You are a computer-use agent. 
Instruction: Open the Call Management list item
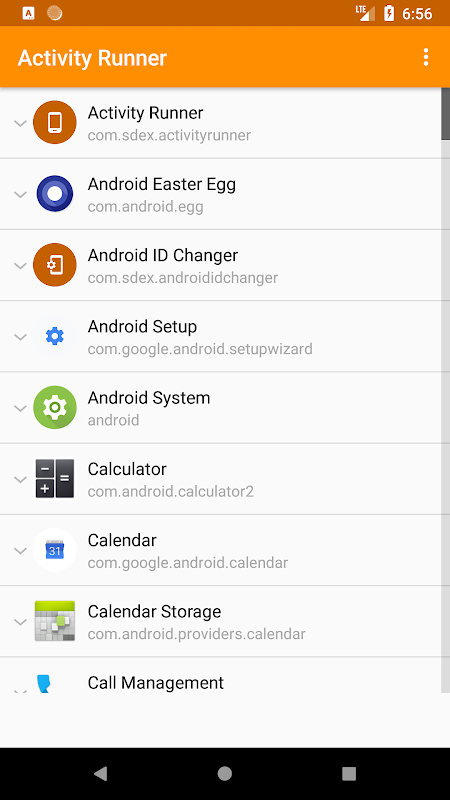pyautogui.click(x=220, y=675)
